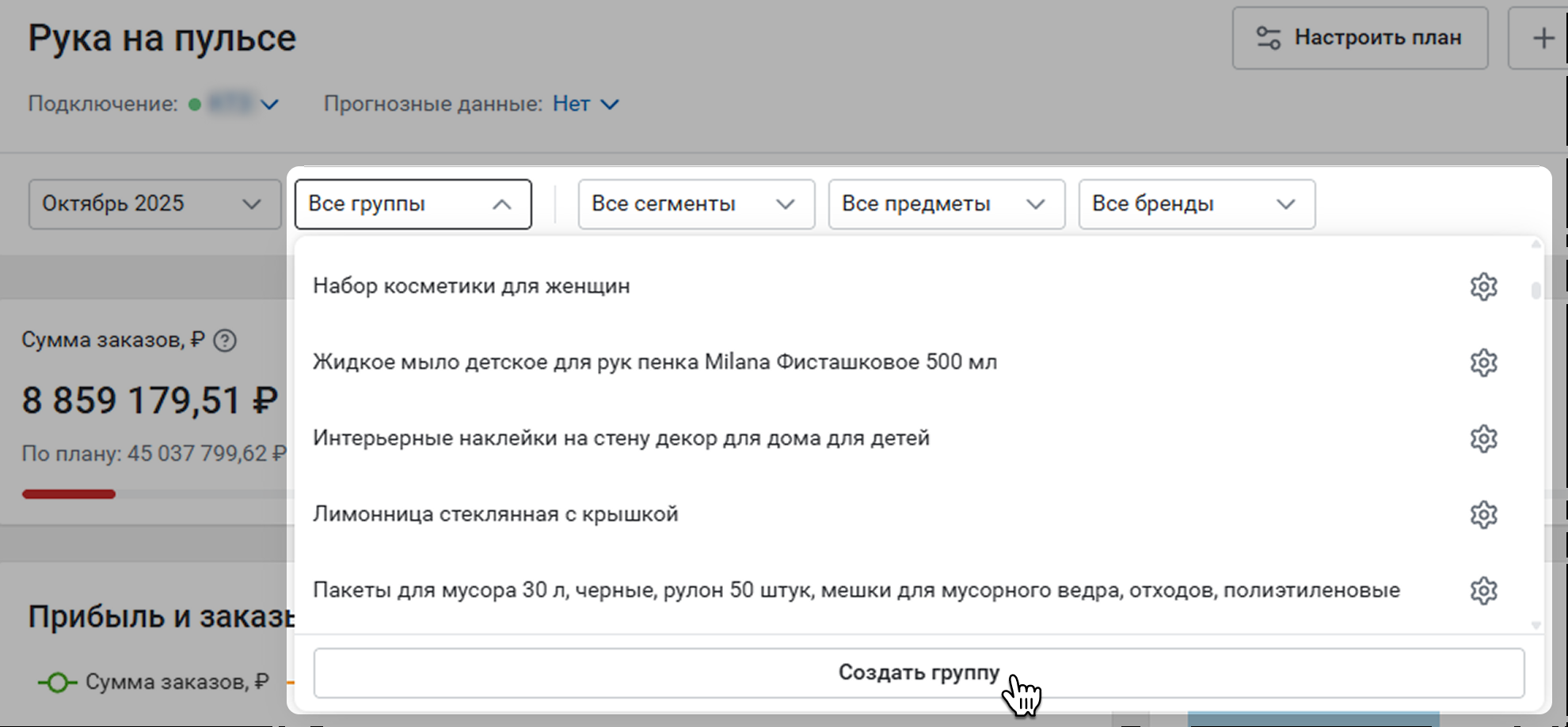Click the plus icon button at top right
The height and width of the screenshot is (727, 1568).
1542,38
